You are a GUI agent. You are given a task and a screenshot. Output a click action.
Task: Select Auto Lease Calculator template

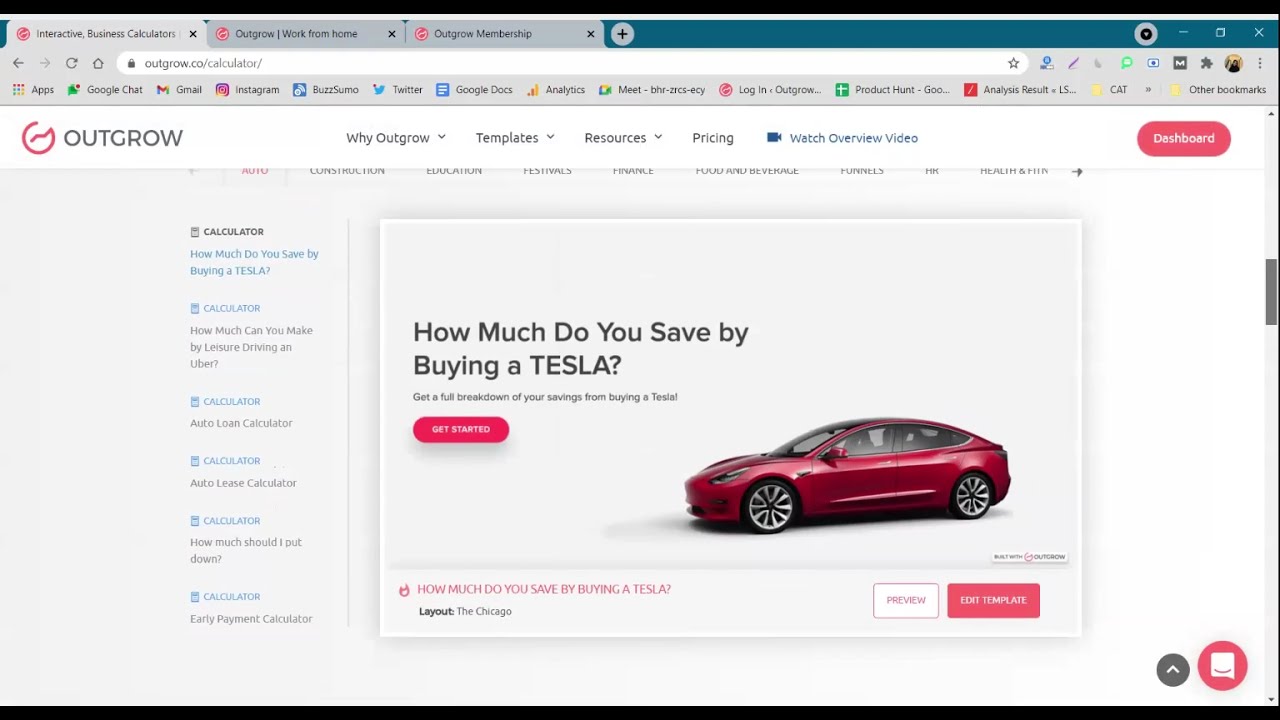click(x=243, y=483)
